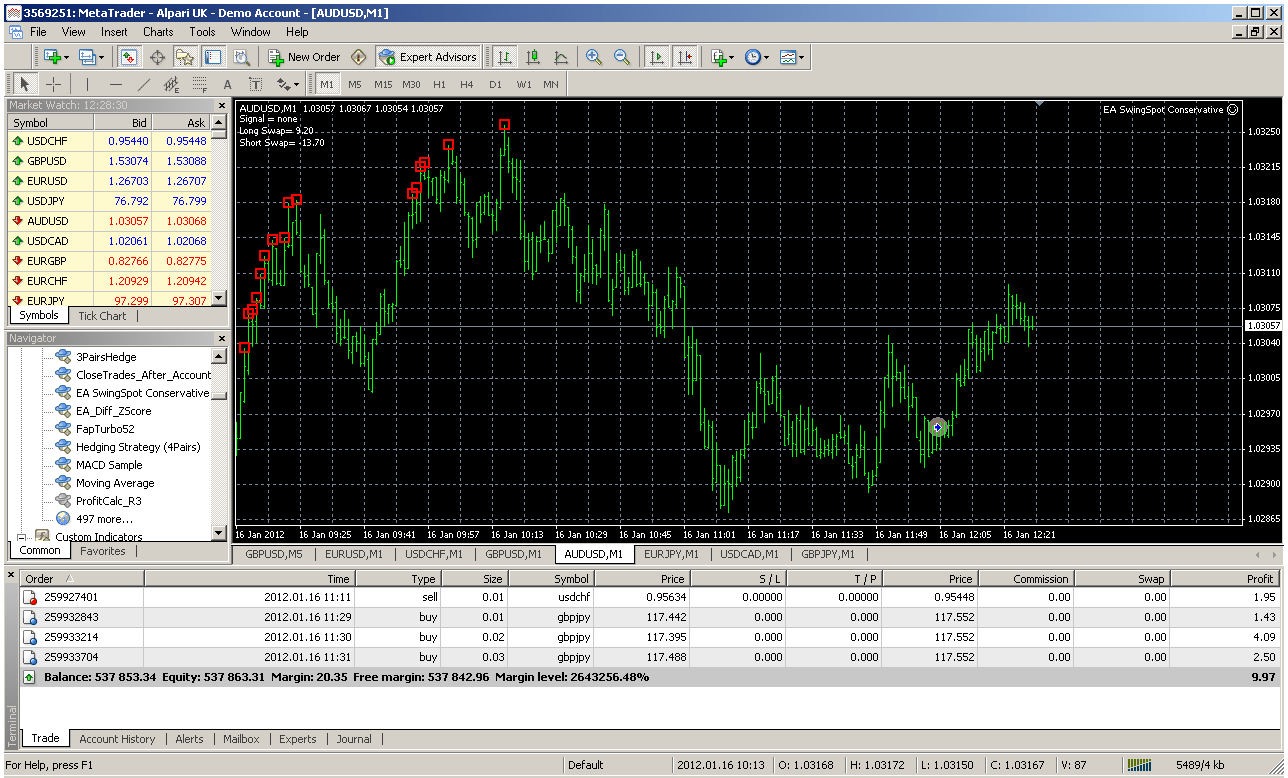Switch to the GBPJPY,M1 chart tab
1288x778 pixels.
pyautogui.click(x=827, y=553)
